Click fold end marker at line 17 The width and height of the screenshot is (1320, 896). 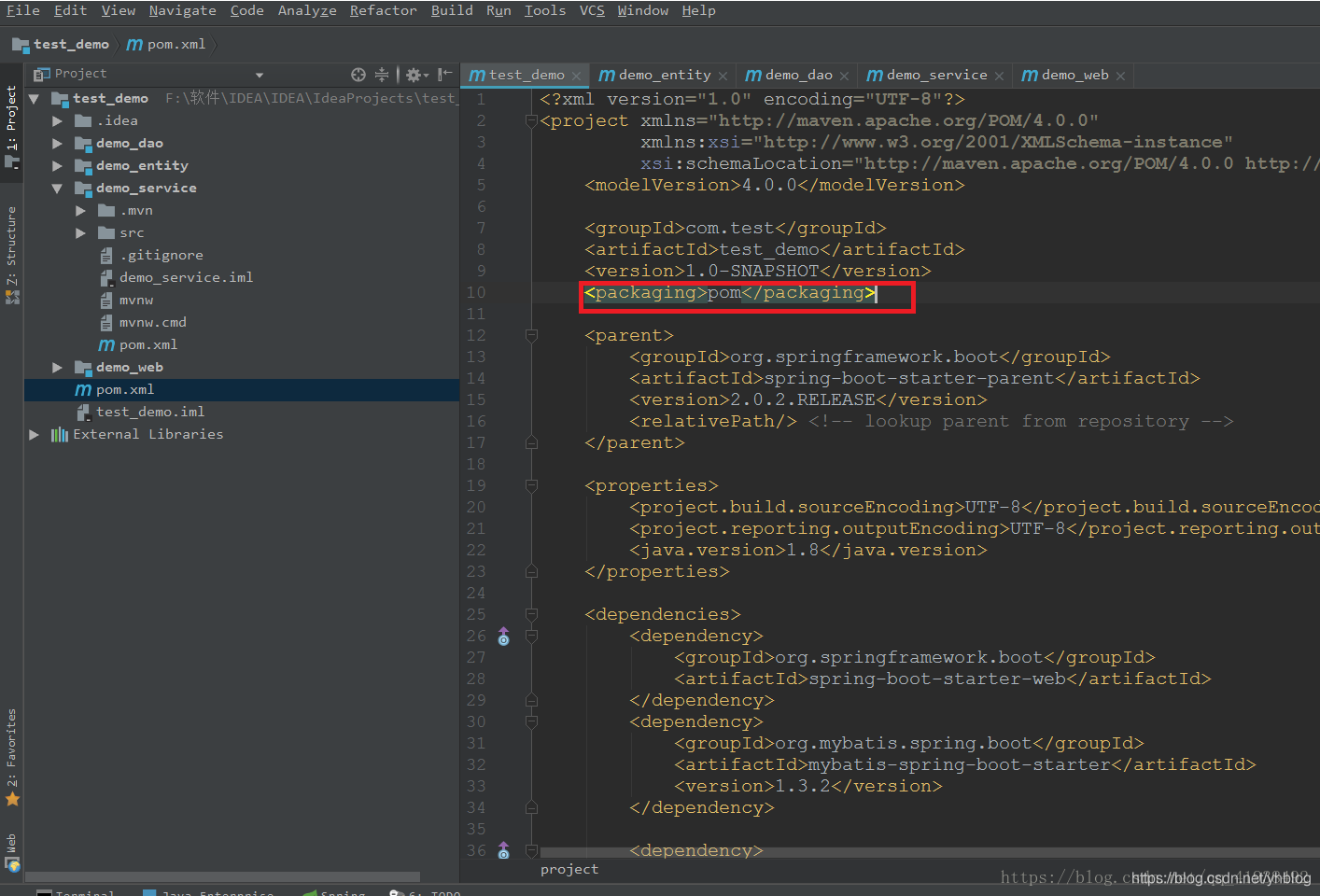[x=531, y=443]
